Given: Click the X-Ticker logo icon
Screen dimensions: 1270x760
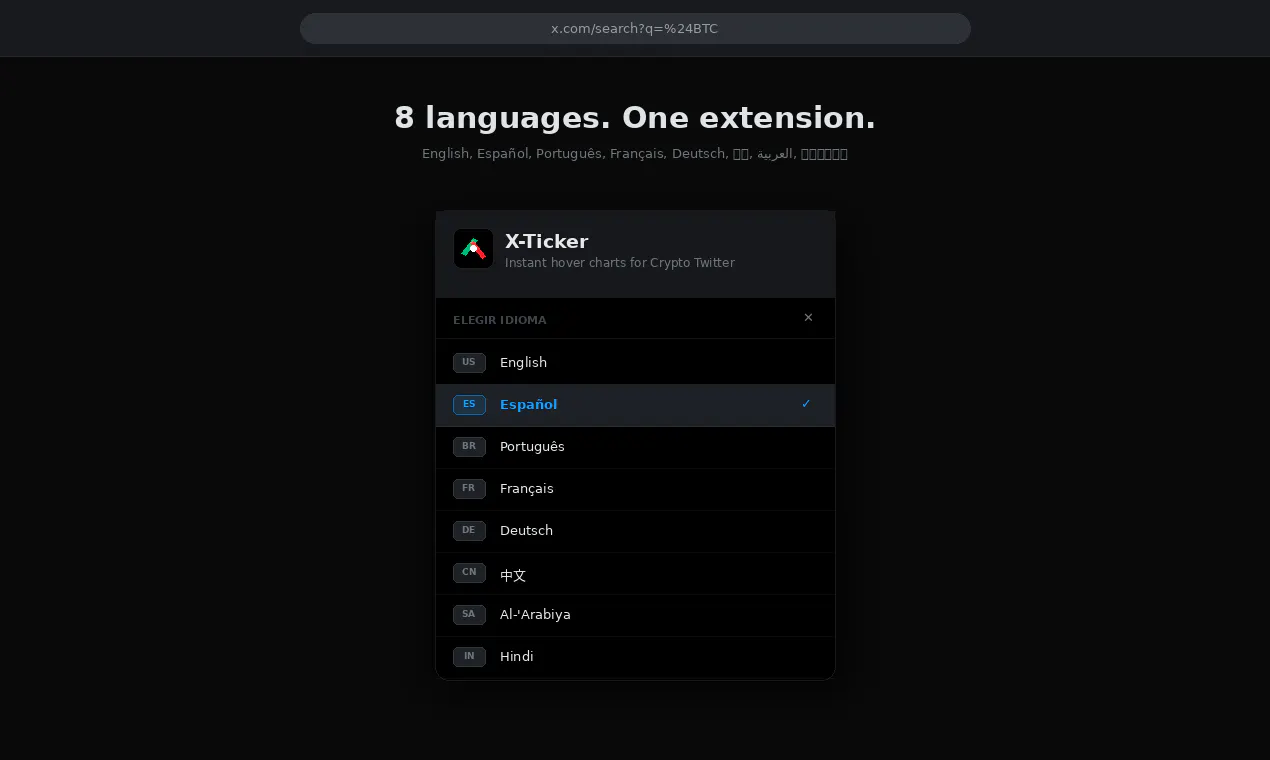Looking at the screenshot, I should pyautogui.click(x=473, y=249).
